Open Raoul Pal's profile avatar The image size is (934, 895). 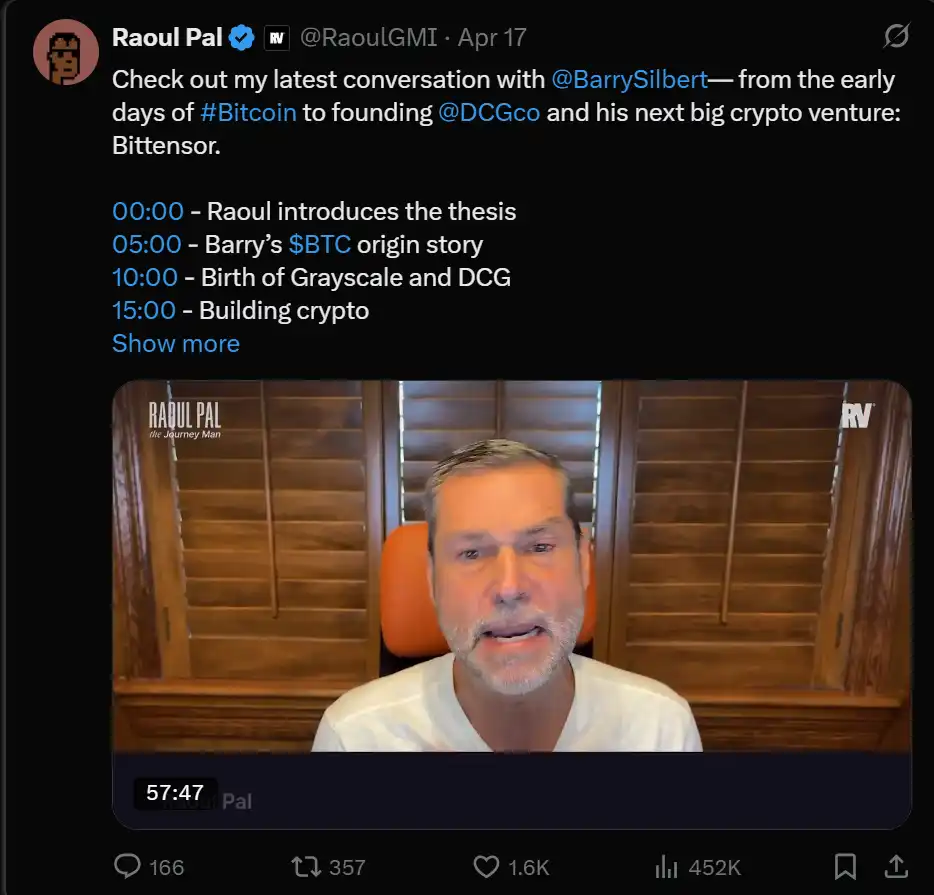(65, 51)
